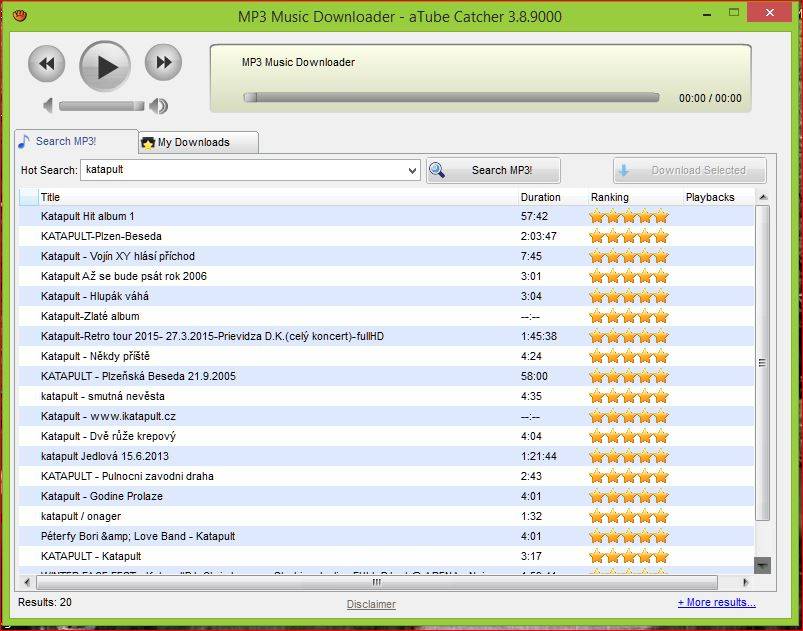Click horizontal scrollbar left arrow
The image size is (803, 631).
pos(27,582)
